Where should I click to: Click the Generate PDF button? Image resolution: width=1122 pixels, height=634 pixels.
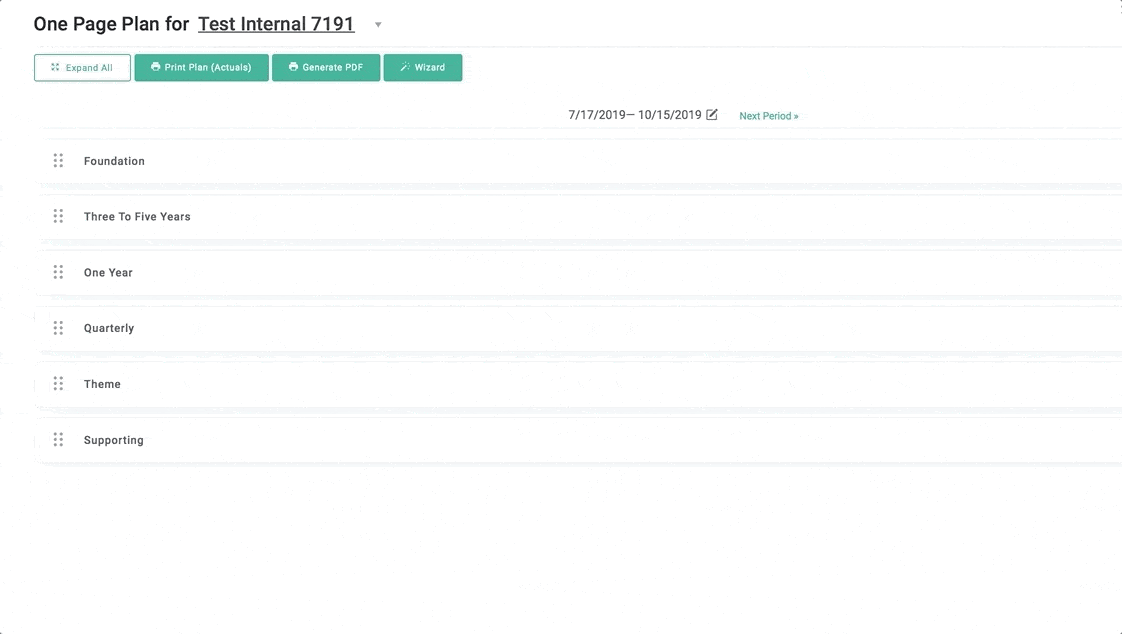pyautogui.click(x=326, y=68)
